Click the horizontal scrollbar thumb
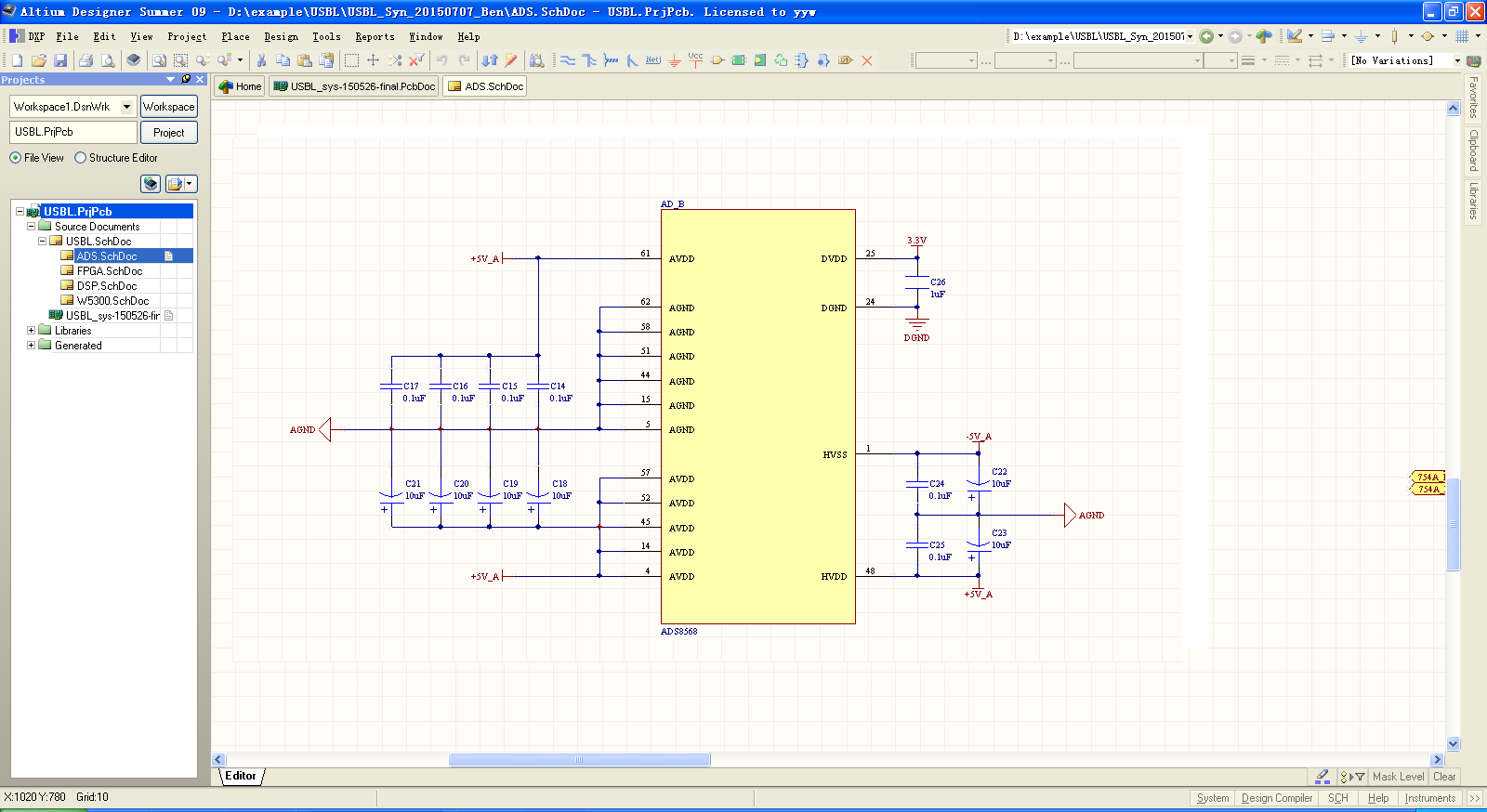Viewport: 1487px width, 812px height. tap(579, 760)
